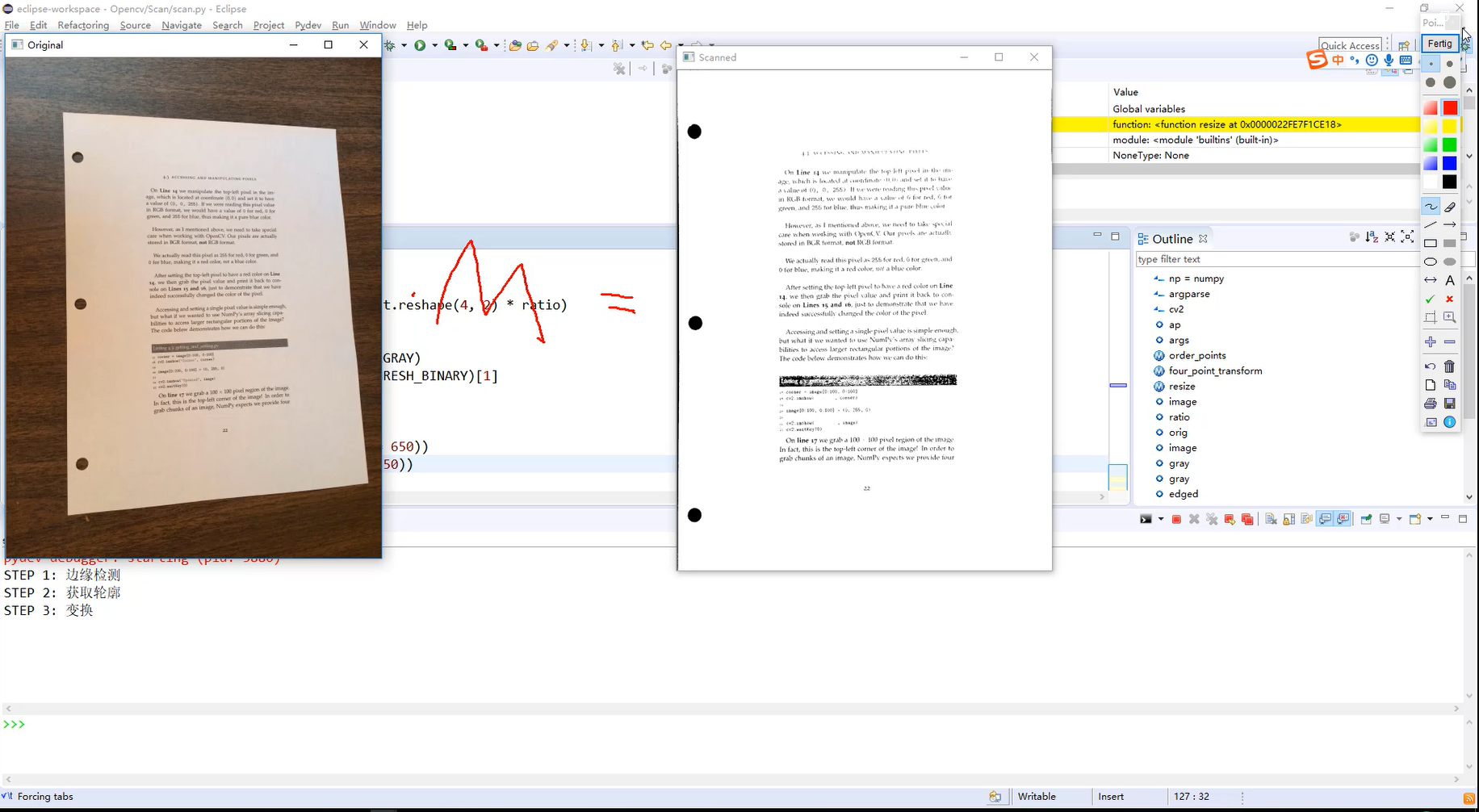Viewport: 1479px width, 812px height.
Task: Click the Terminate and Relaunch console icon
Action: 1230,519
